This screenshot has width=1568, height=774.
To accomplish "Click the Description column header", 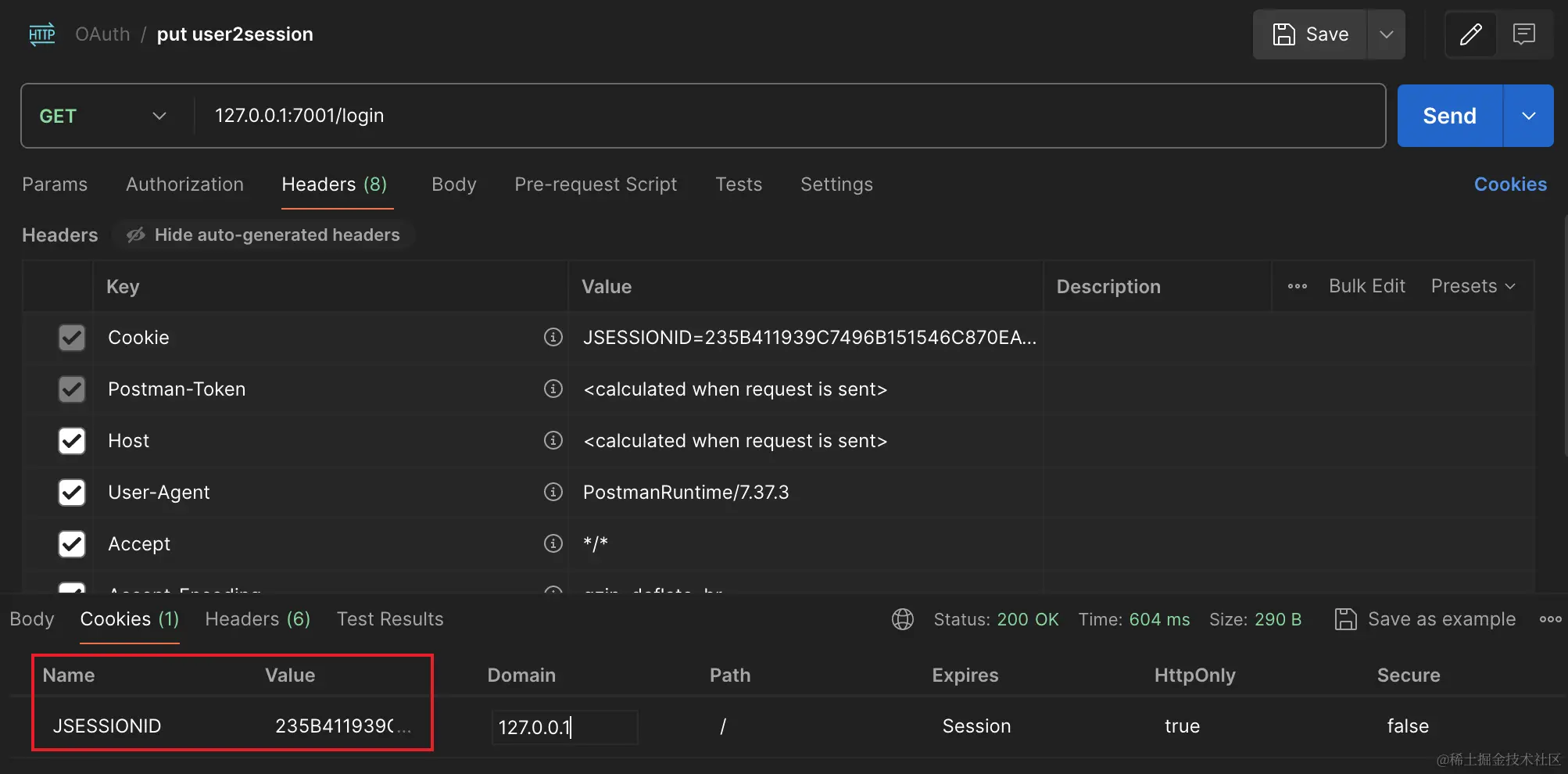I will click(x=1108, y=287).
